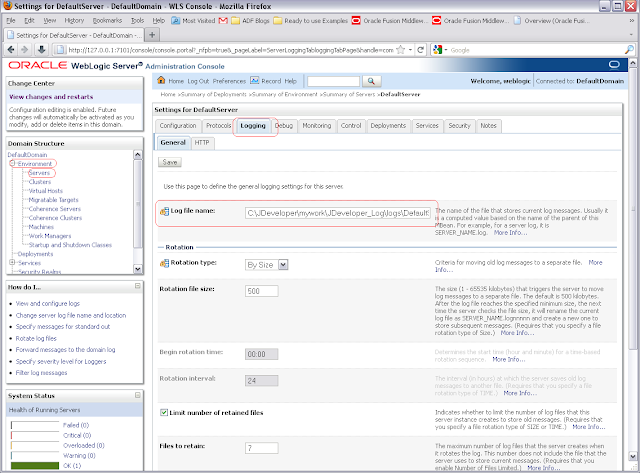This screenshot has height=473, width=640.
Task: Open the ADF Blogs bookmark folder
Action: click(250, 20)
